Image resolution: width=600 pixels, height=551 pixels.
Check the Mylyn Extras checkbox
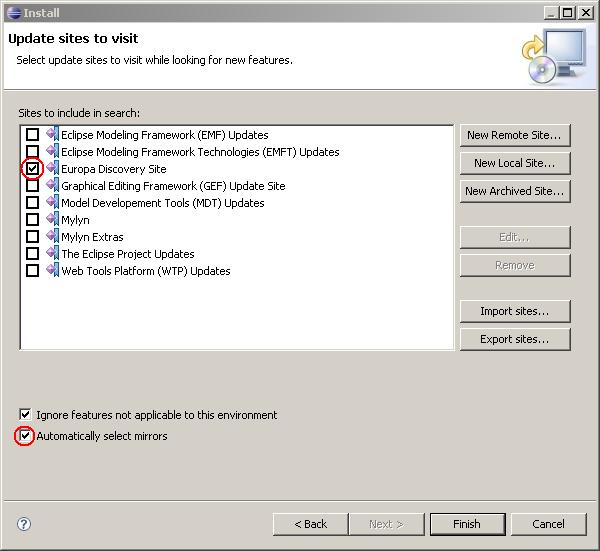point(33,236)
